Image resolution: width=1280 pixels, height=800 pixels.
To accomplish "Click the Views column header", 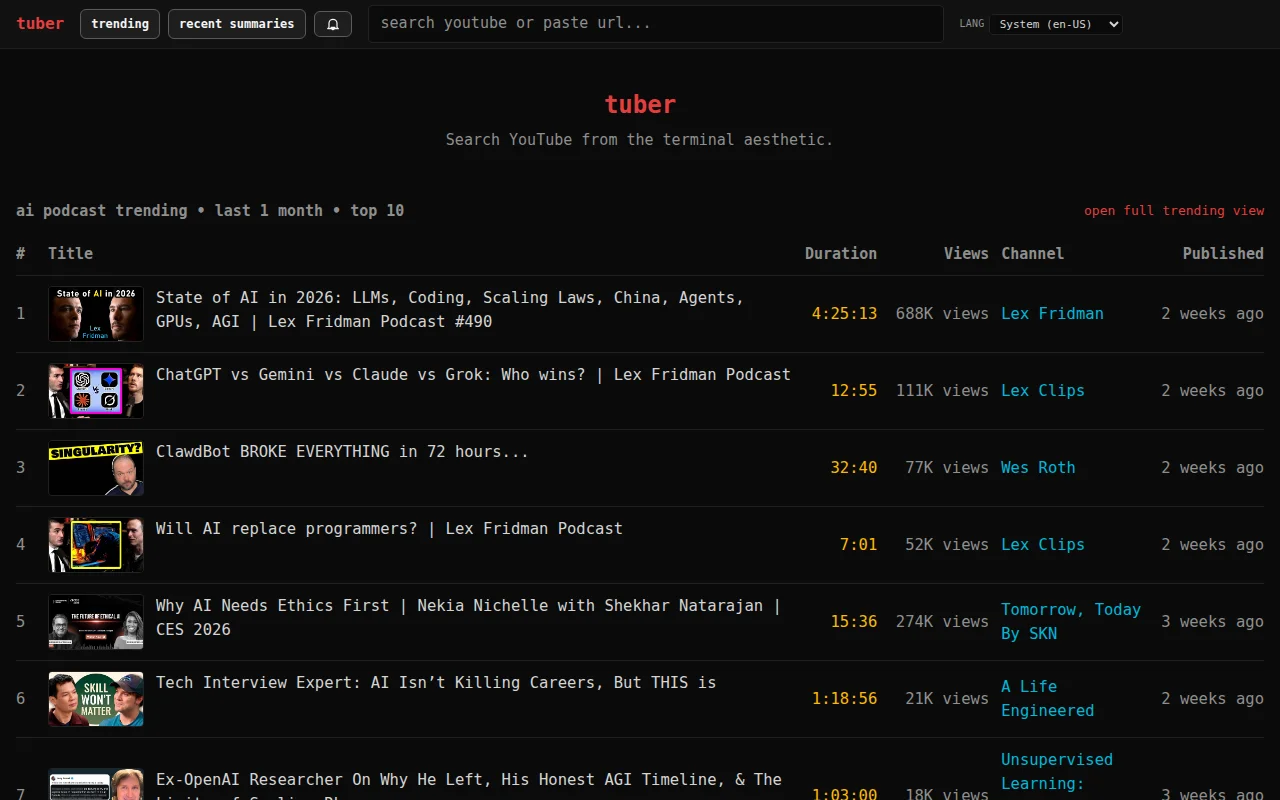I will (x=966, y=253).
